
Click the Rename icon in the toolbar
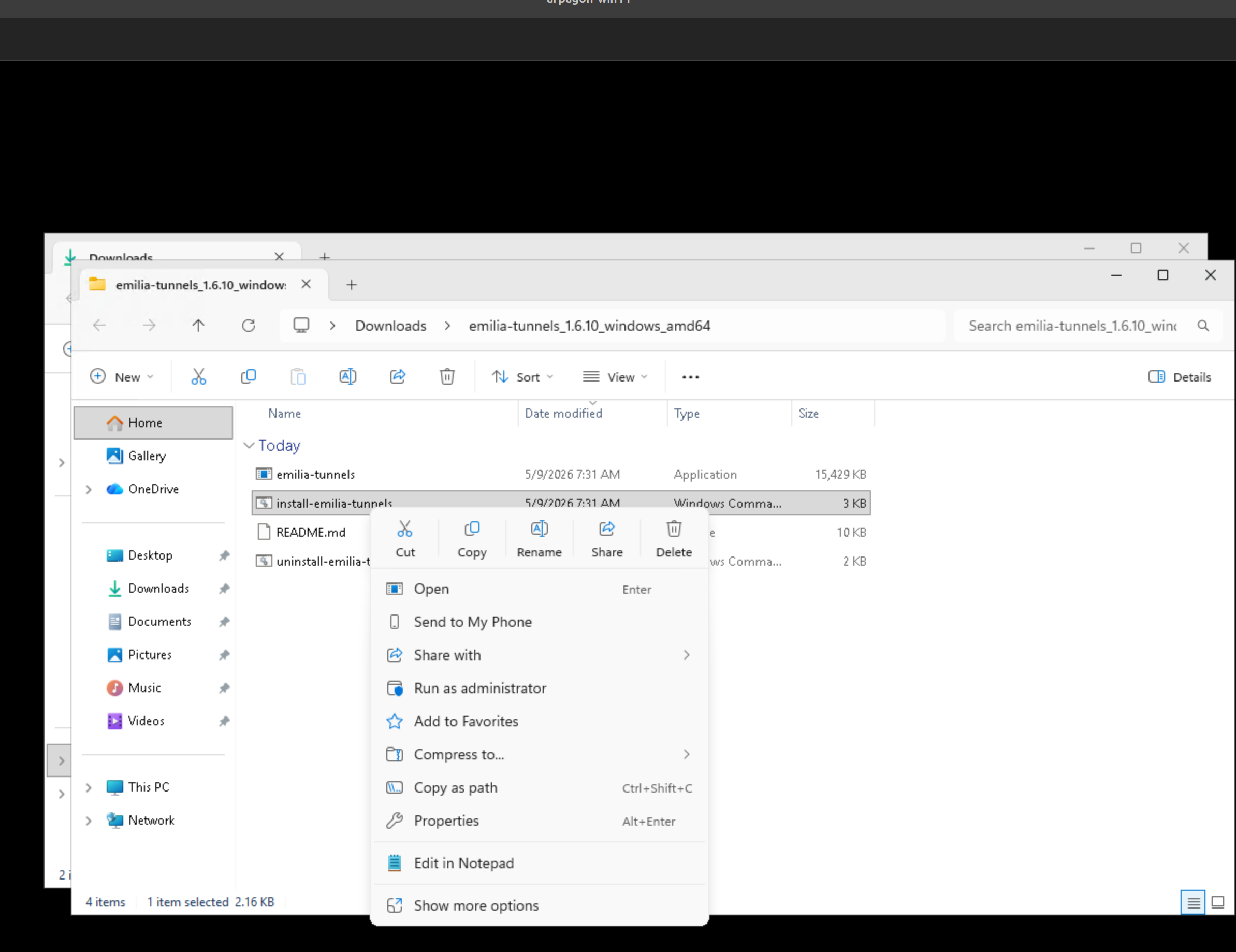click(x=347, y=377)
